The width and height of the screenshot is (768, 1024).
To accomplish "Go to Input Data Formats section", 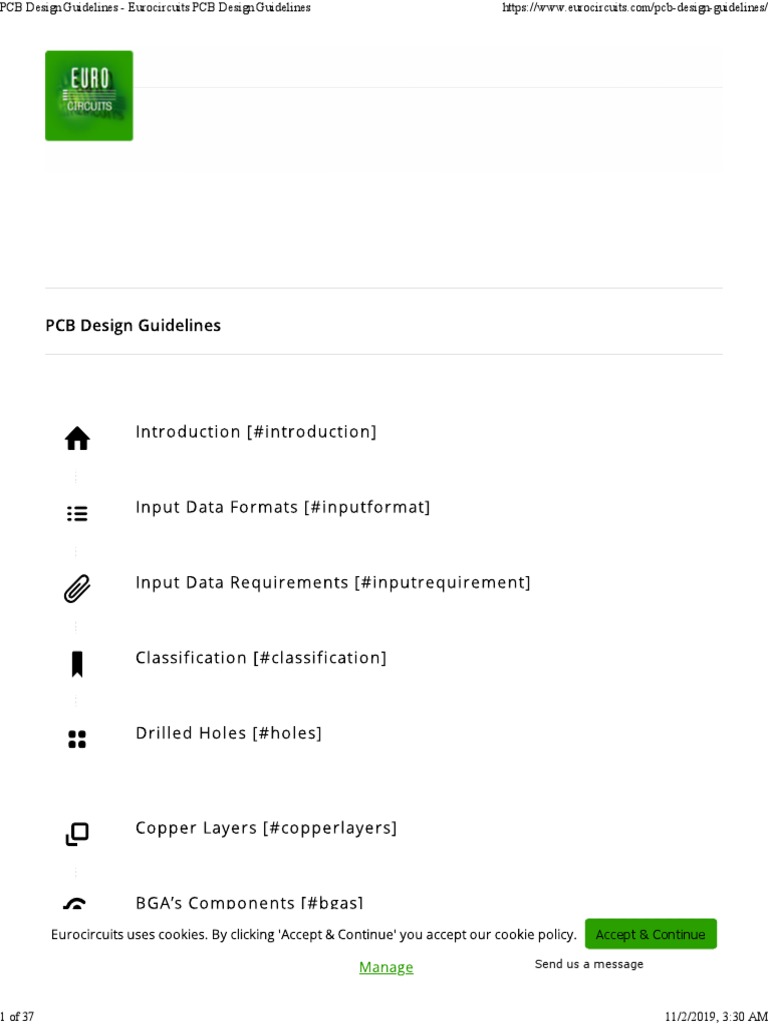I will pyautogui.click(x=283, y=507).
